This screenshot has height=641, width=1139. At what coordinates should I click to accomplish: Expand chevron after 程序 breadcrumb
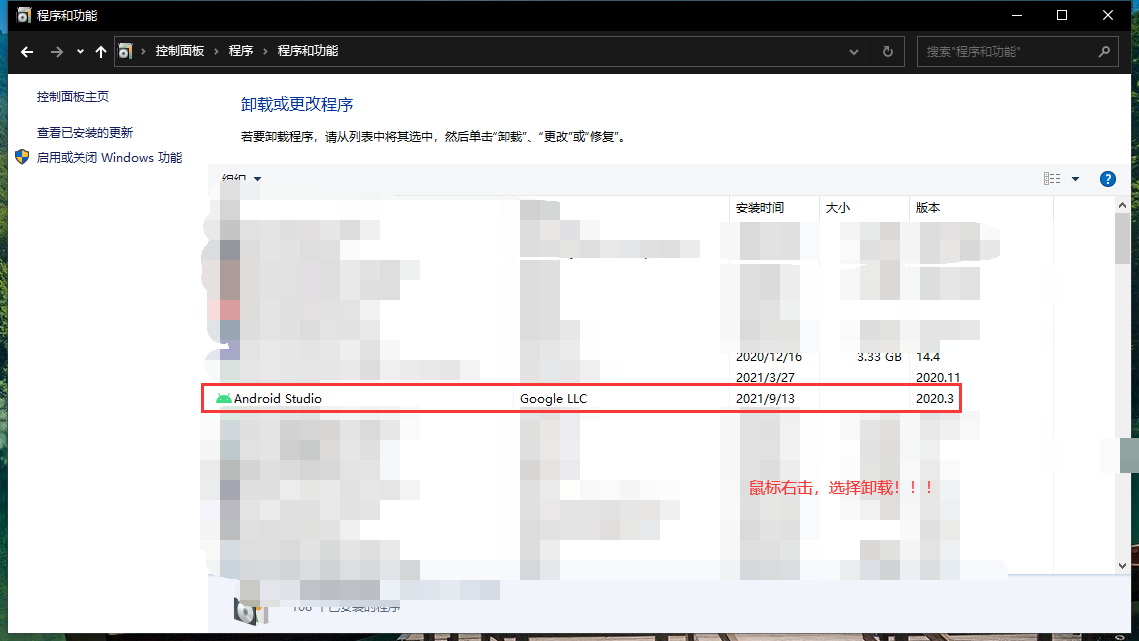[265, 52]
